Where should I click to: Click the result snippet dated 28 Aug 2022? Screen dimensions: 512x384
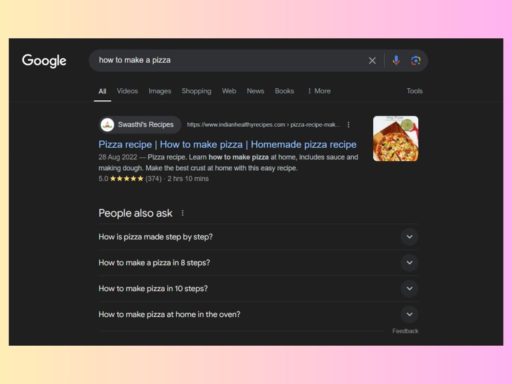228,163
